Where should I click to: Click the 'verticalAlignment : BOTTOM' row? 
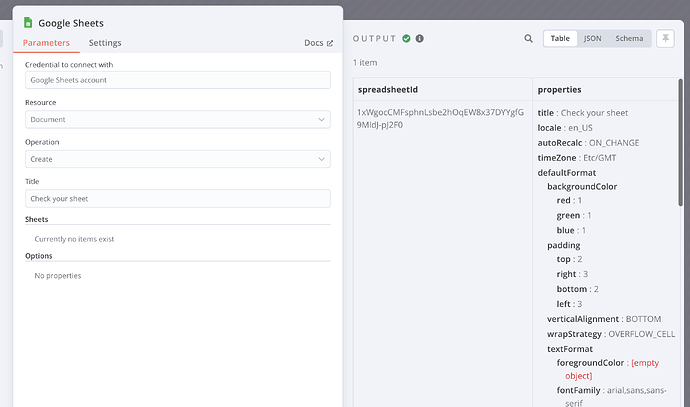pyautogui.click(x=604, y=319)
